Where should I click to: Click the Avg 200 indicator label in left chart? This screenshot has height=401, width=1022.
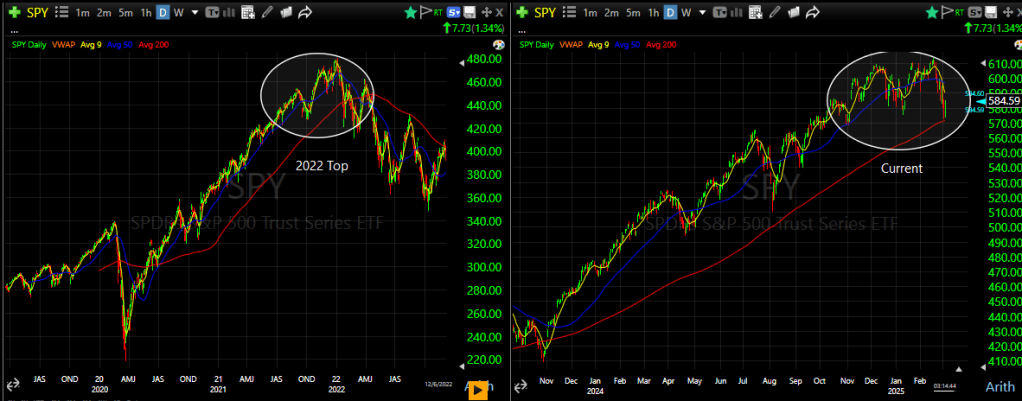[x=154, y=45]
